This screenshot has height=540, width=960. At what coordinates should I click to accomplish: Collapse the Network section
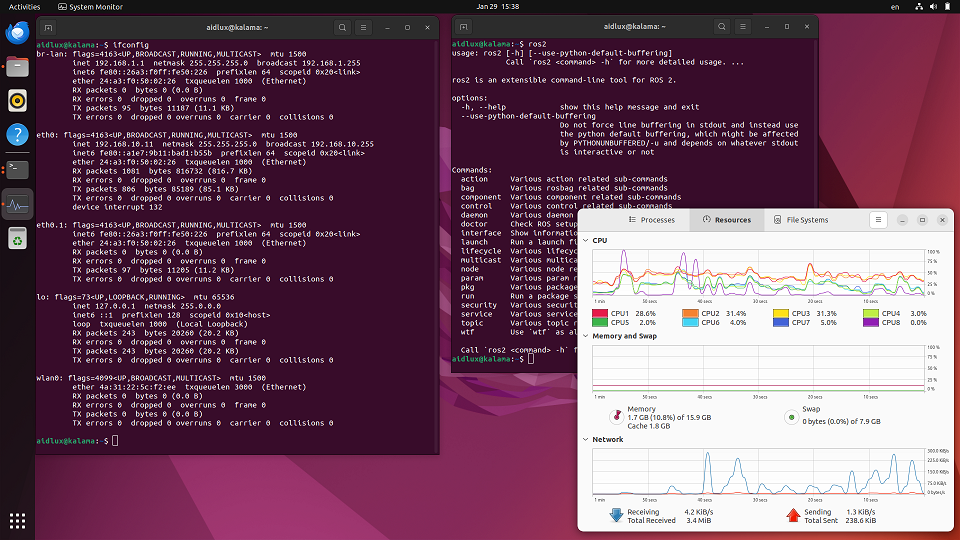tap(586, 439)
